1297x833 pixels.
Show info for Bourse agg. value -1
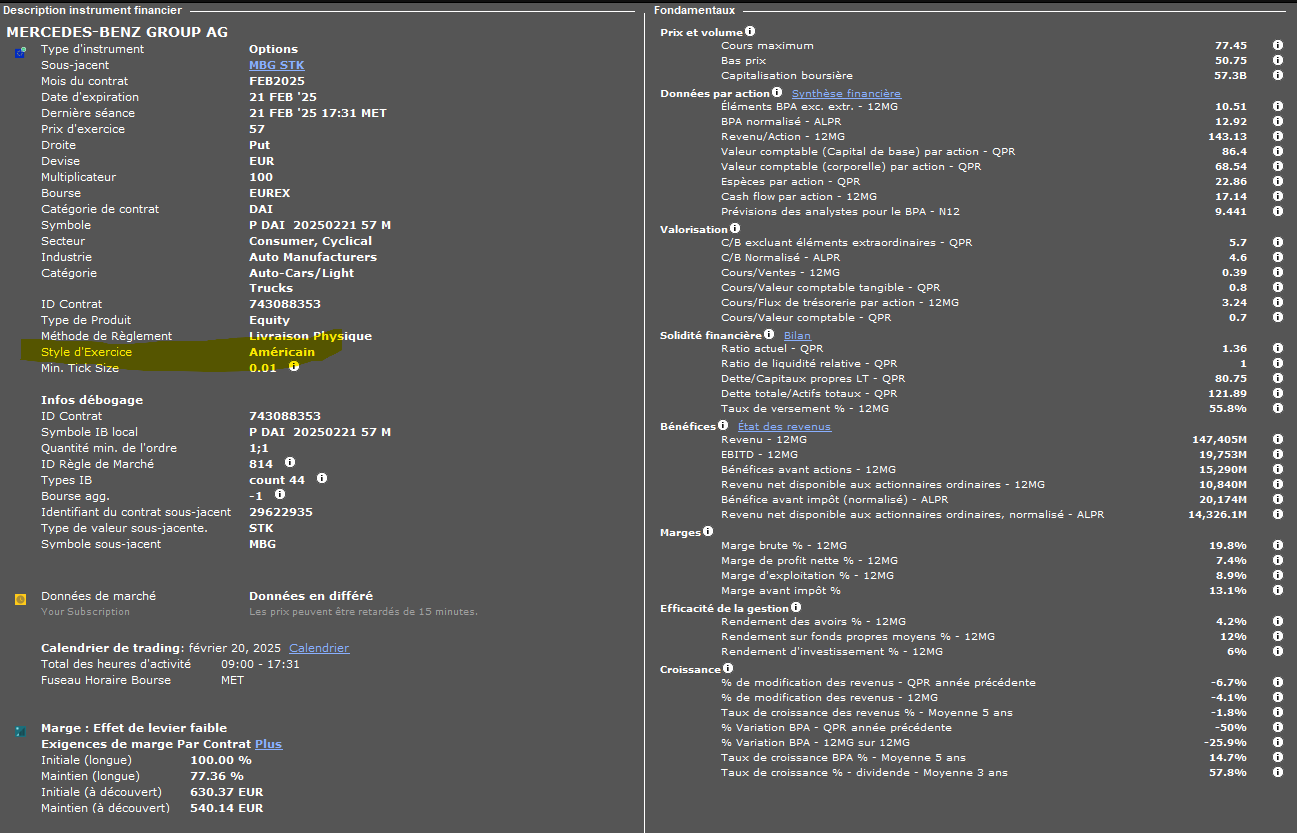tap(280, 494)
